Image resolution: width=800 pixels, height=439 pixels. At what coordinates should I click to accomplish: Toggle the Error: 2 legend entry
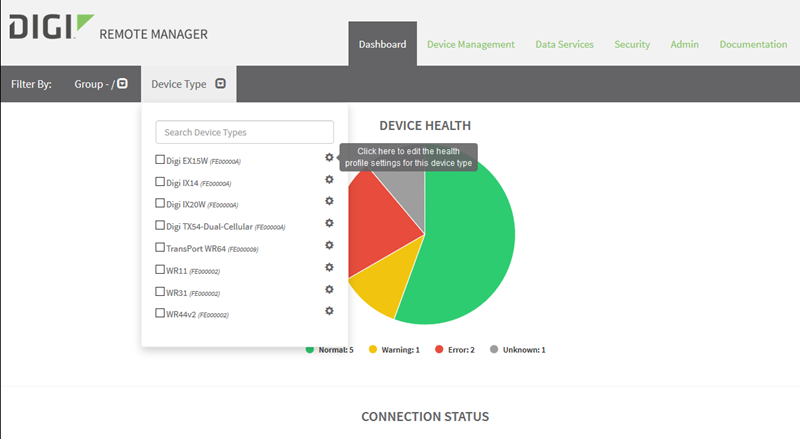click(455, 350)
